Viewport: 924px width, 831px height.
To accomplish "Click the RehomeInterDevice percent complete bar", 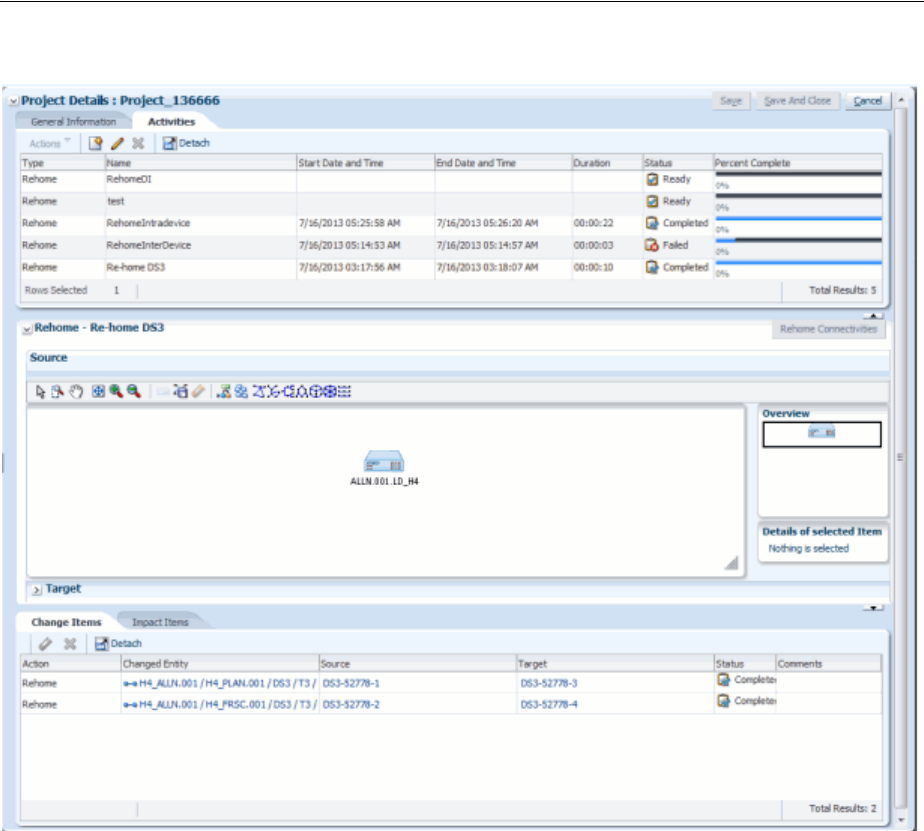I will (798, 240).
